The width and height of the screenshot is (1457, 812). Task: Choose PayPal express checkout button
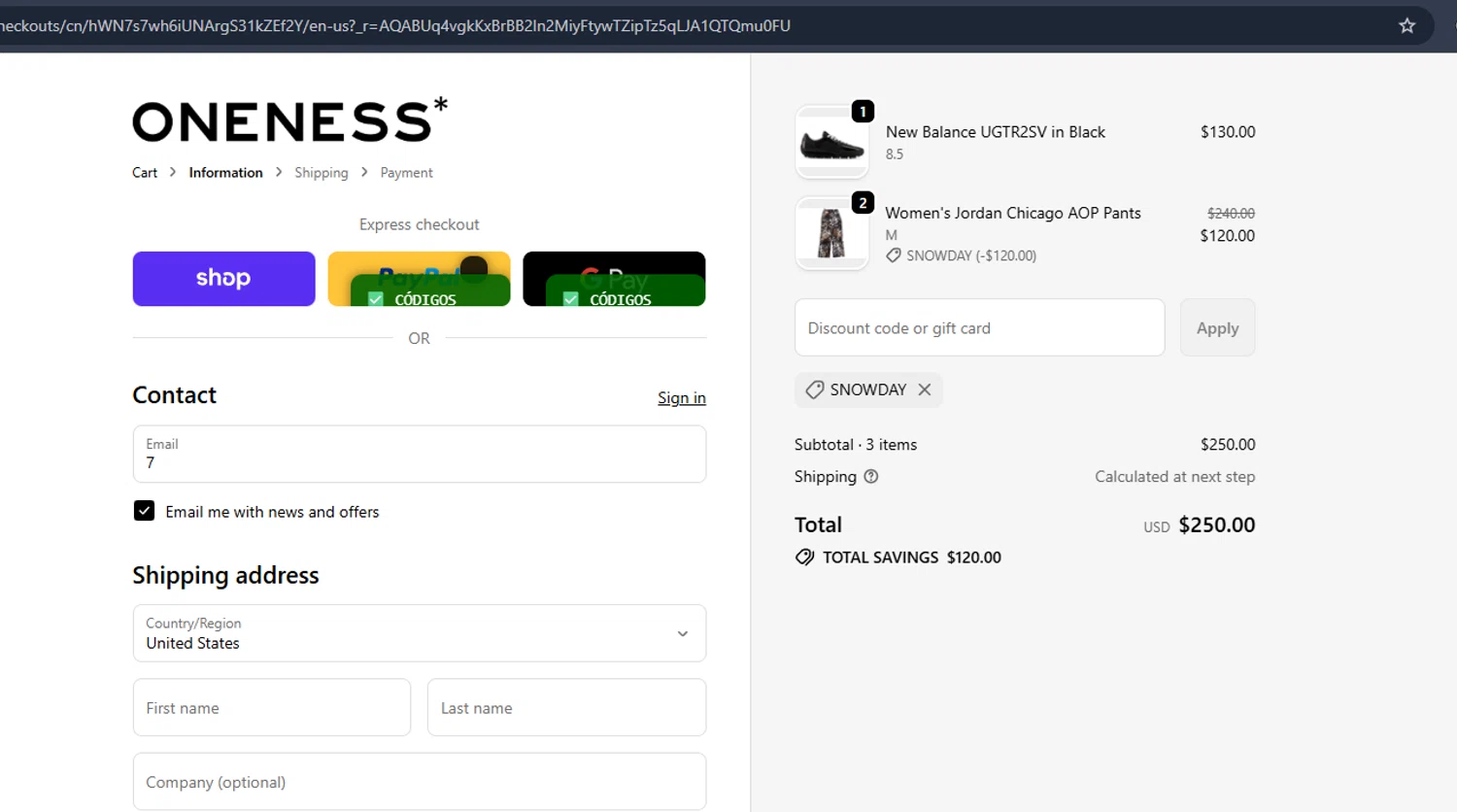(x=419, y=279)
